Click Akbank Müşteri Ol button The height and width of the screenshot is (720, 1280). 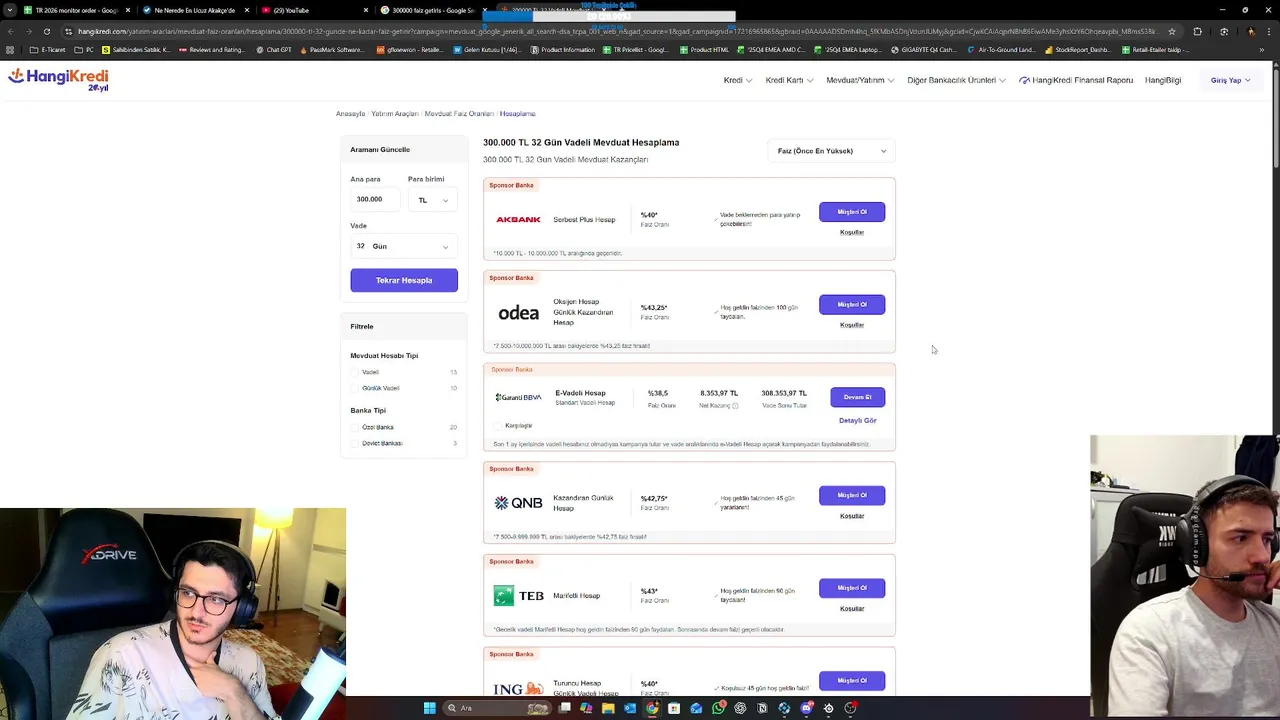[x=852, y=212]
